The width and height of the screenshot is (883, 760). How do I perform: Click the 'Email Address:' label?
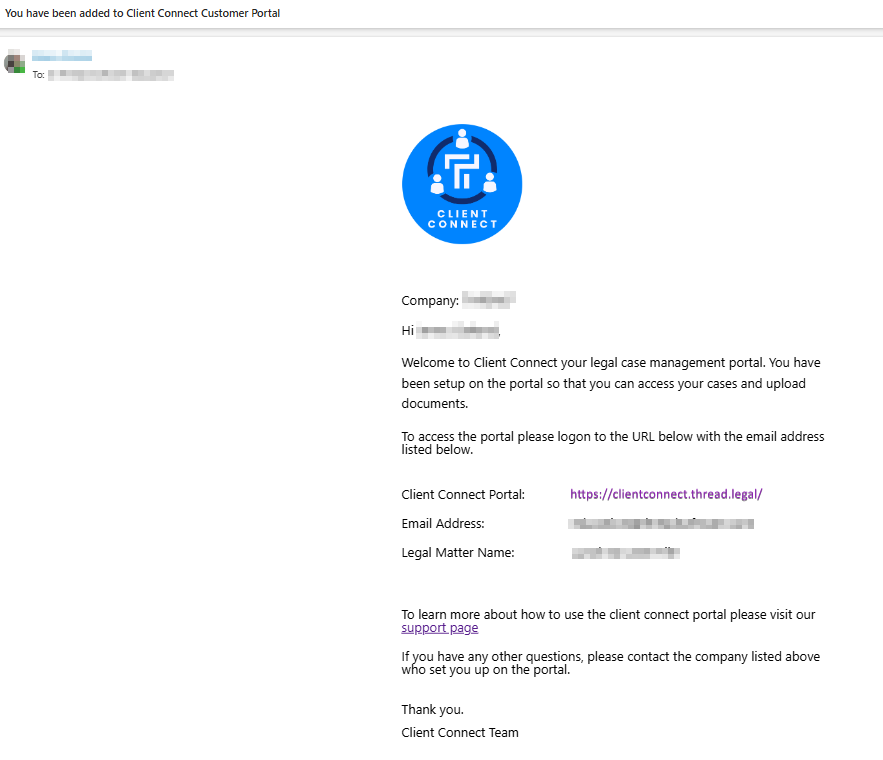point(443,524)
